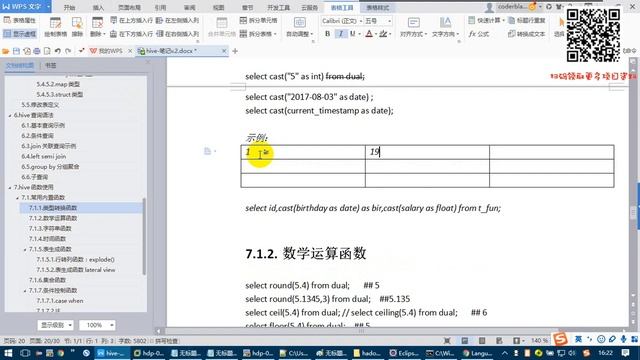
Task: Switch to the Start (开始) ribbon tab
Action: (x=69, y=7)
